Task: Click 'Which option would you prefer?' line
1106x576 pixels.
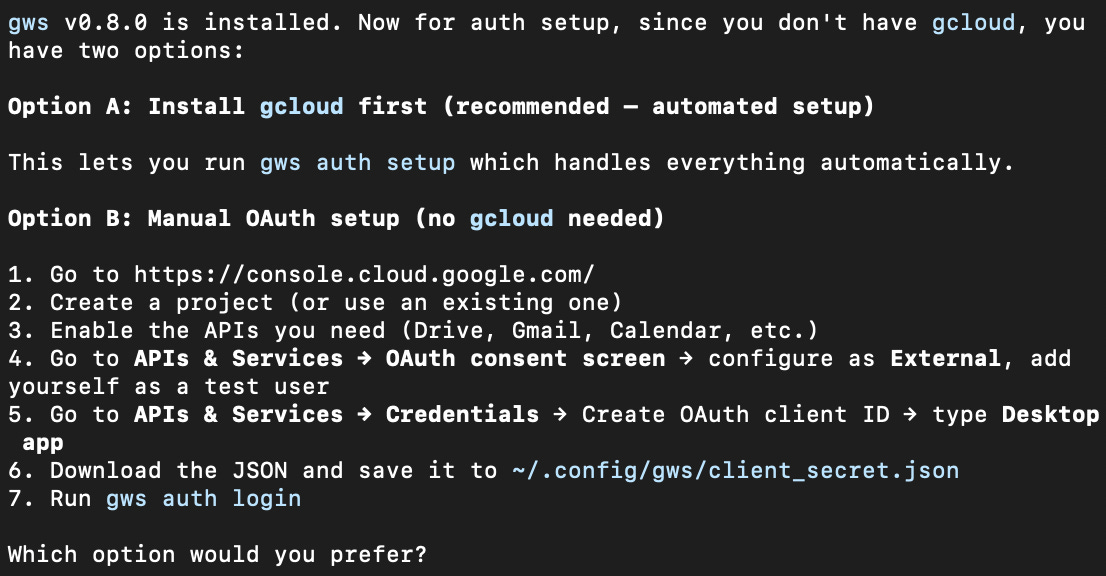Action: point(217,554)
